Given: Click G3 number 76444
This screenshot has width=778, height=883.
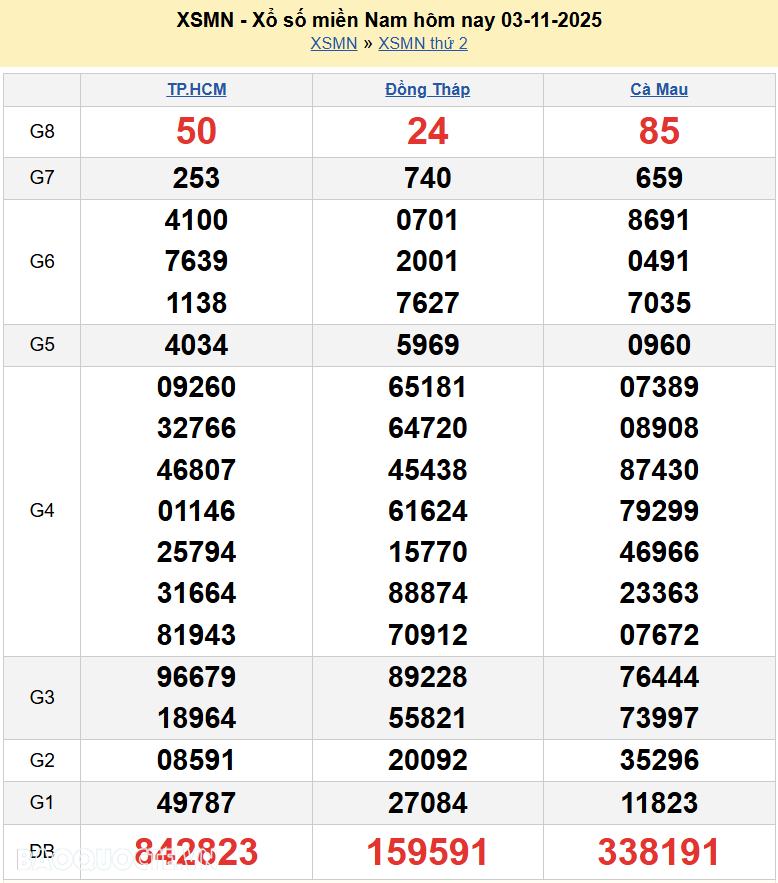Looking at the screenshot, I should point(659,677).
